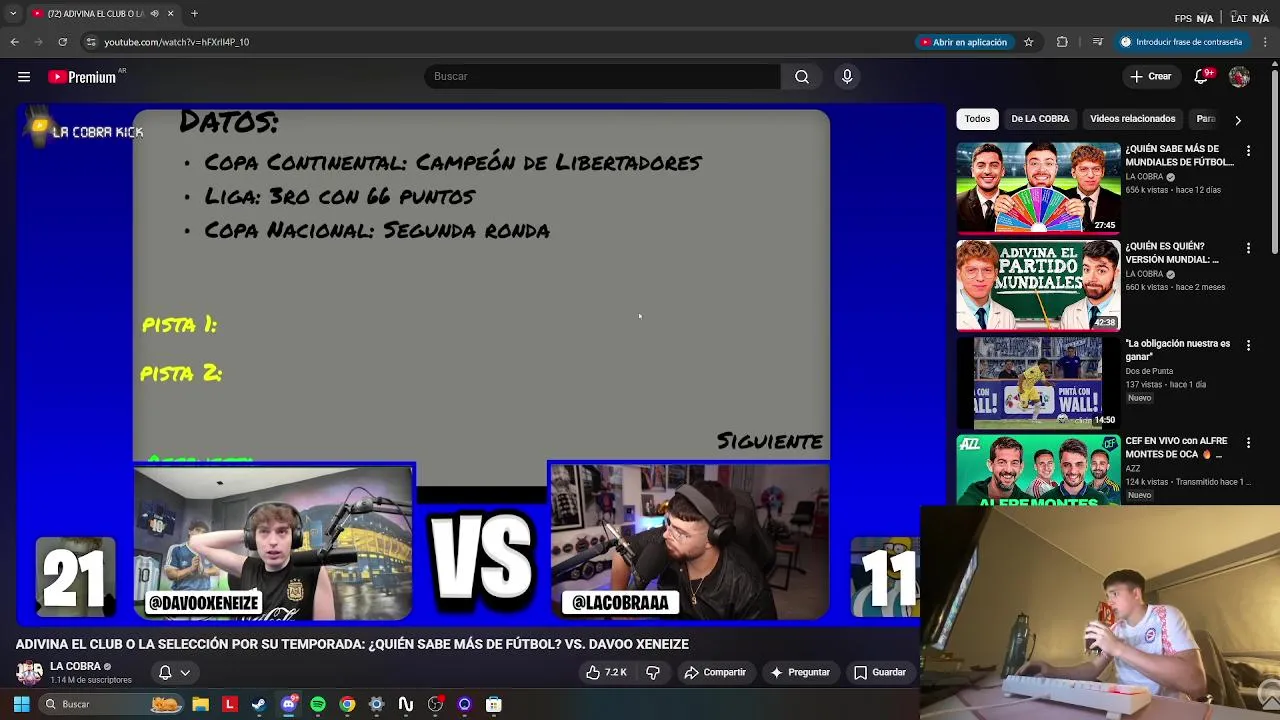Go back with browser back arrow
1280x720 pixels.
(x=15, y=42)
